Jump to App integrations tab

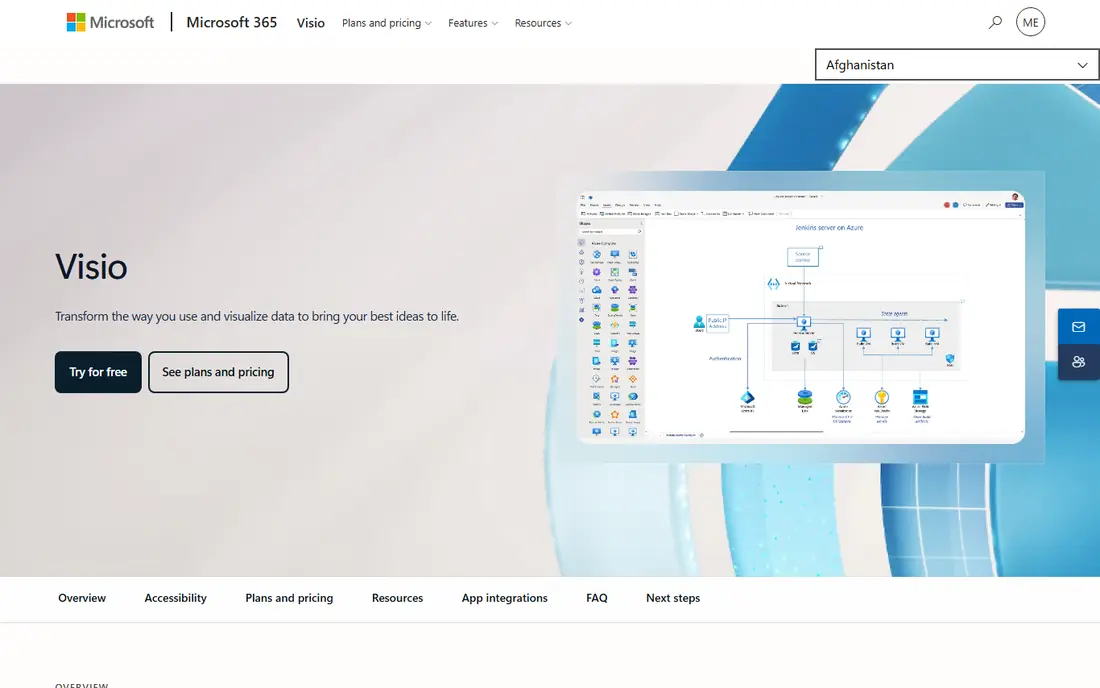504,598
